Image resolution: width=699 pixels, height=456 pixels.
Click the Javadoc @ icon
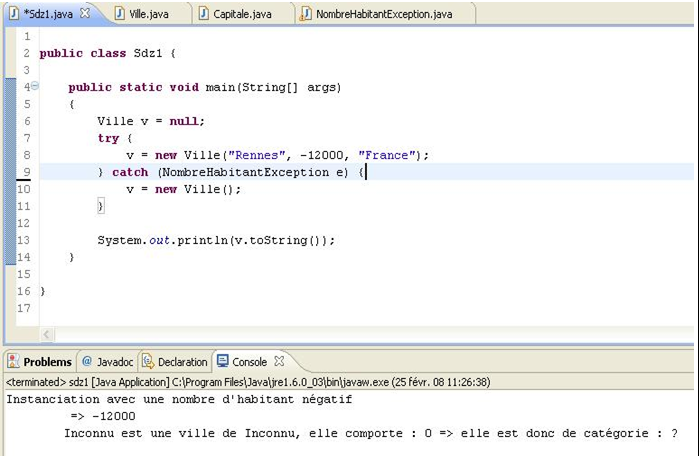(x=87, y=361)
